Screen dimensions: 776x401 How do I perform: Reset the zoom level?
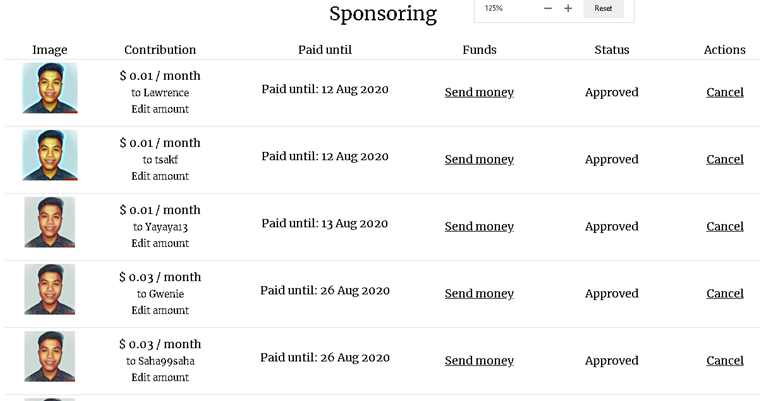(x=603, y=8)
